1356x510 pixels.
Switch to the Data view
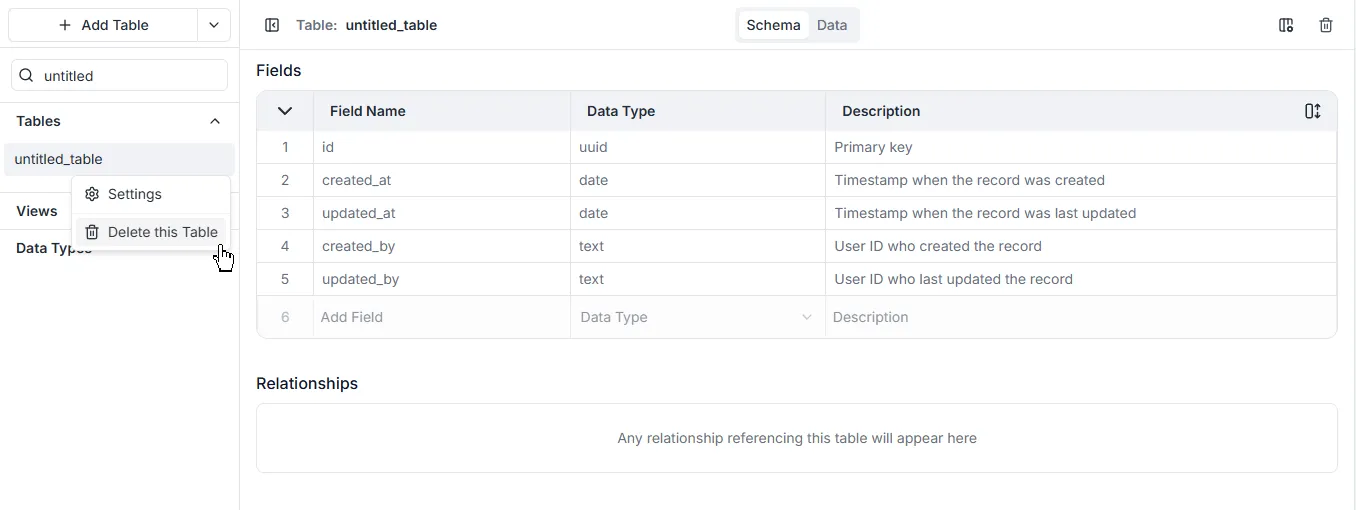(832, 25)
